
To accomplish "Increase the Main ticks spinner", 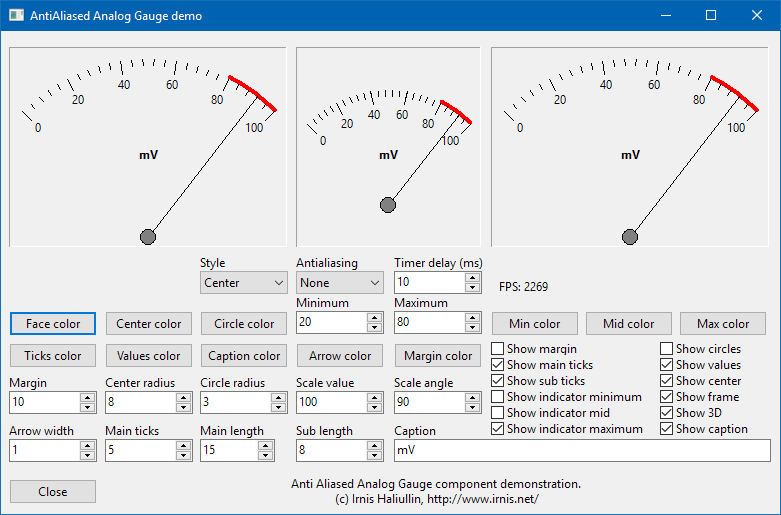I will pyautogui.click(x=183, y=445).
